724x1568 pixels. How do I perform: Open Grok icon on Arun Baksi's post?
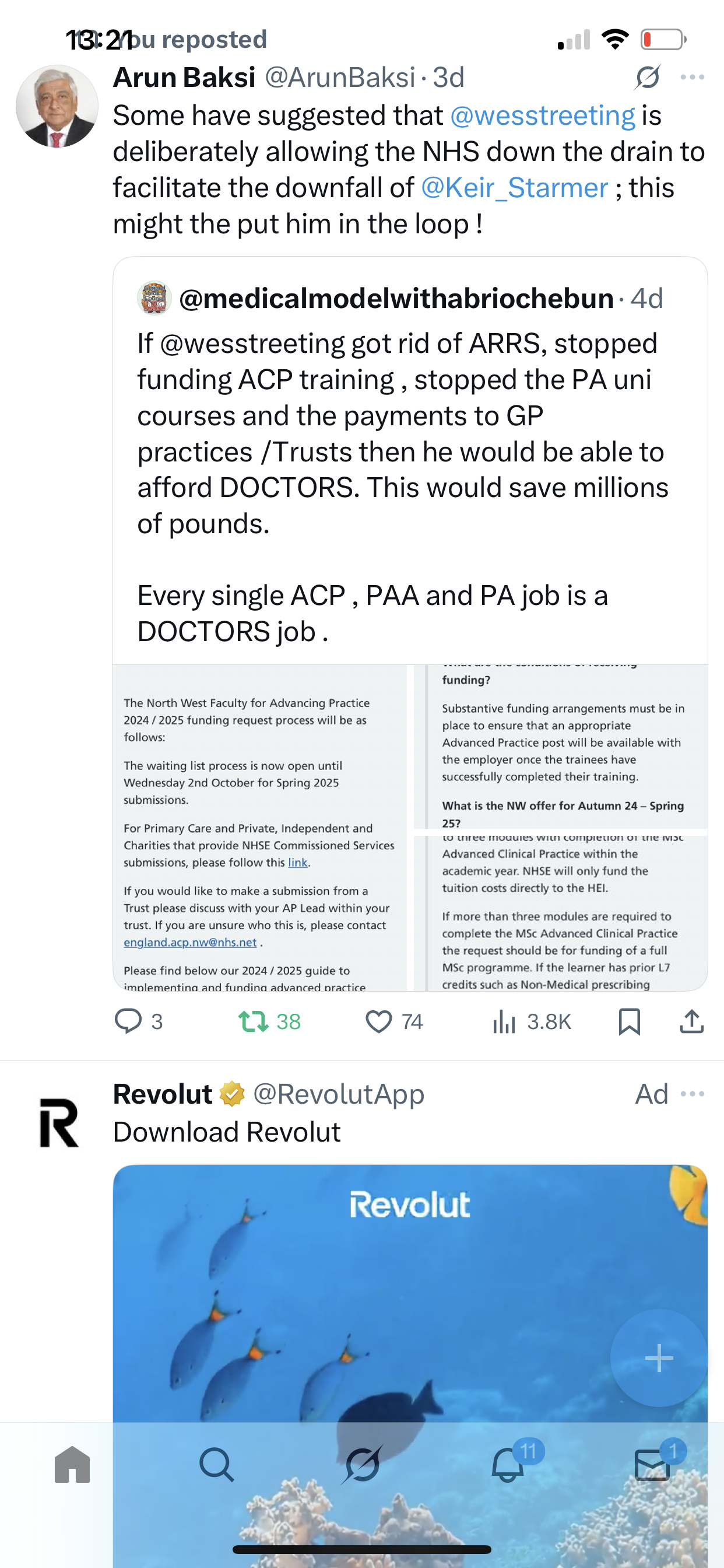(647, 78)
